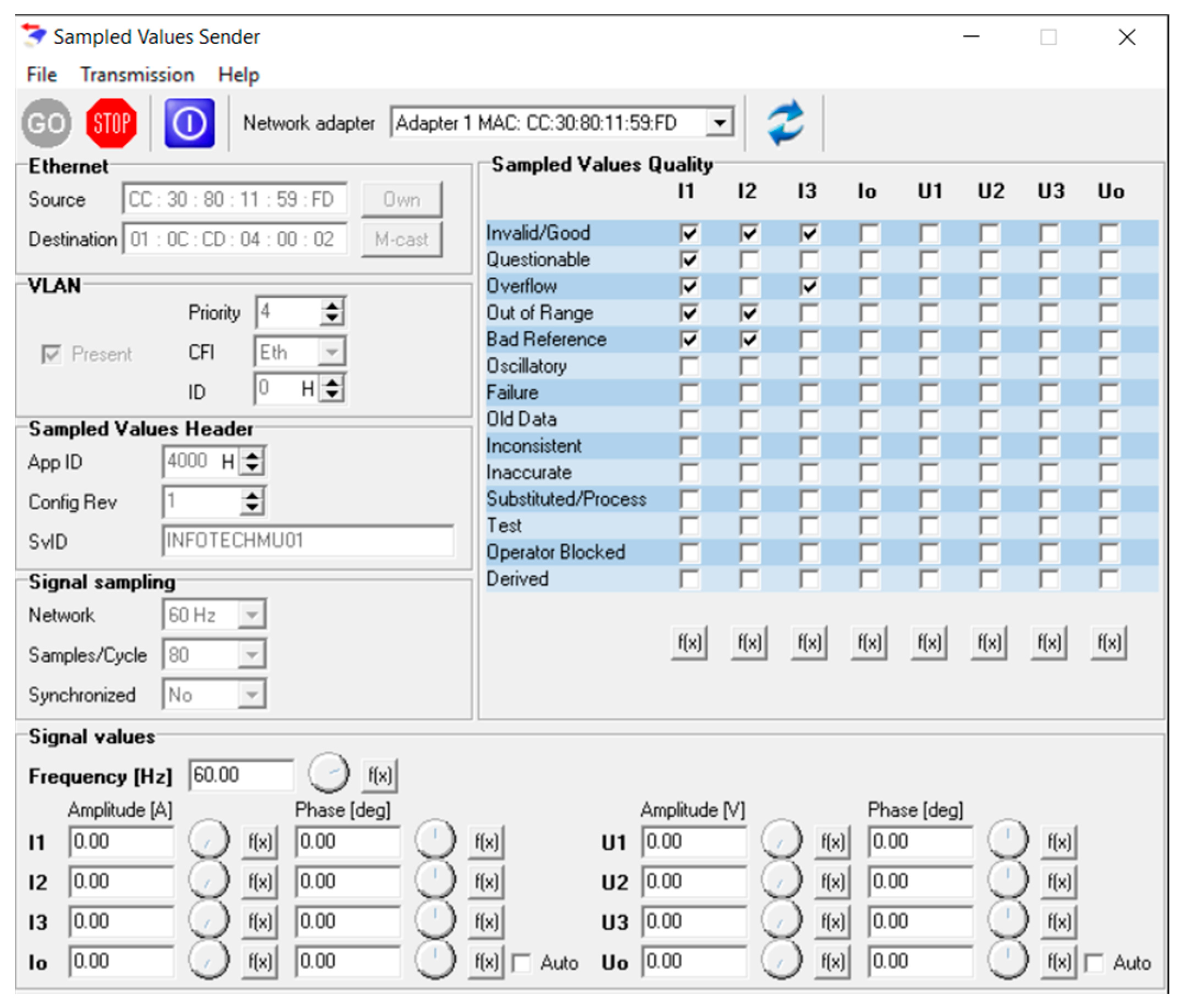This screenshot has height=1008, width=1185.
Task: Expand the Synchronized dropdown
Action: [251, 695]
